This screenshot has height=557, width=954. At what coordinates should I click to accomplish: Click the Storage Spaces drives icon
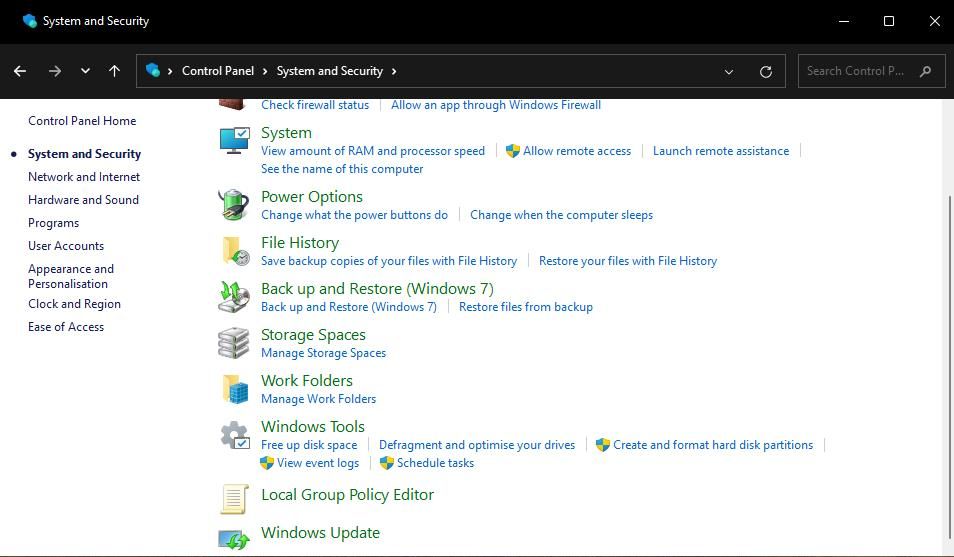tap(234, 343)
